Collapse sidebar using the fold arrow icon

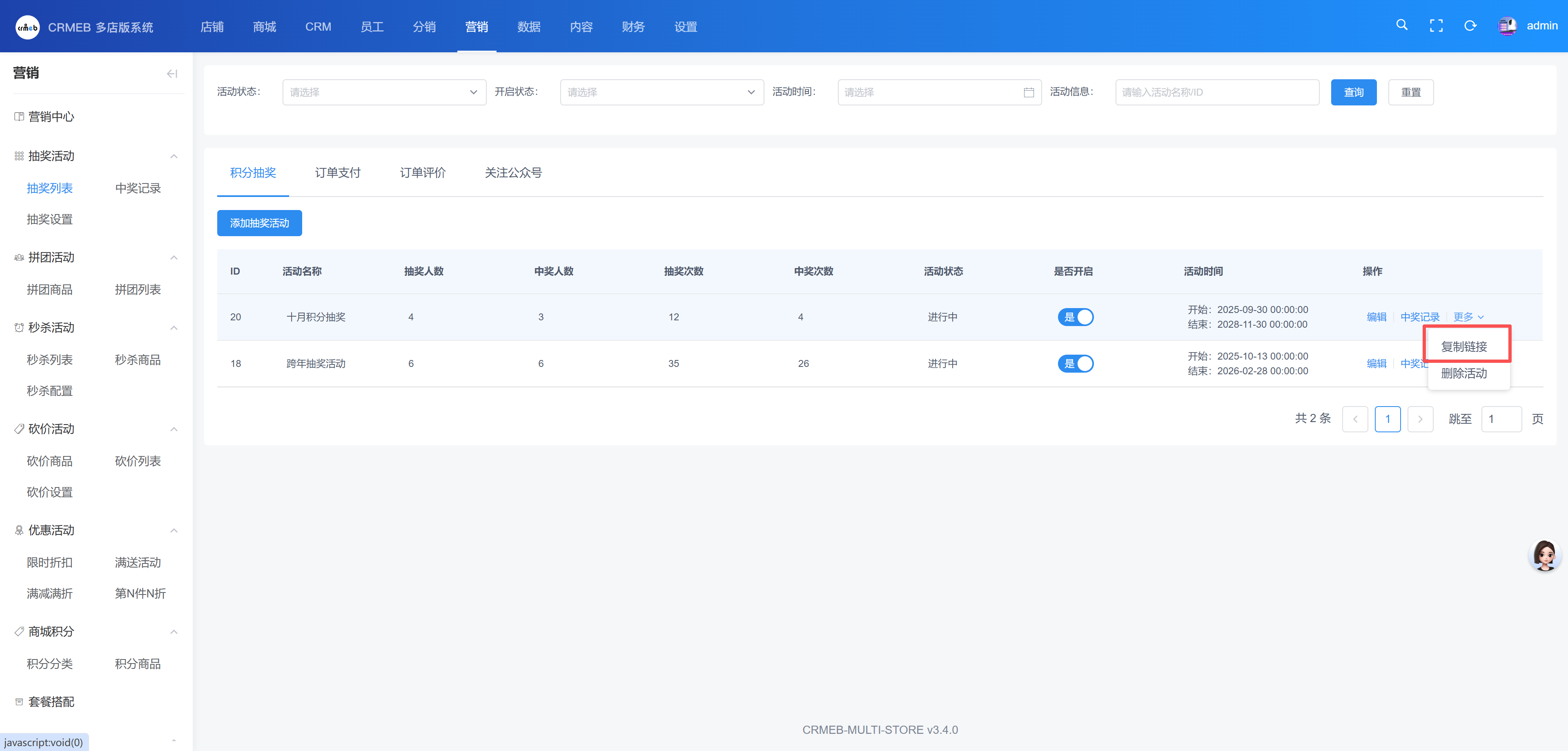point(171,74)
